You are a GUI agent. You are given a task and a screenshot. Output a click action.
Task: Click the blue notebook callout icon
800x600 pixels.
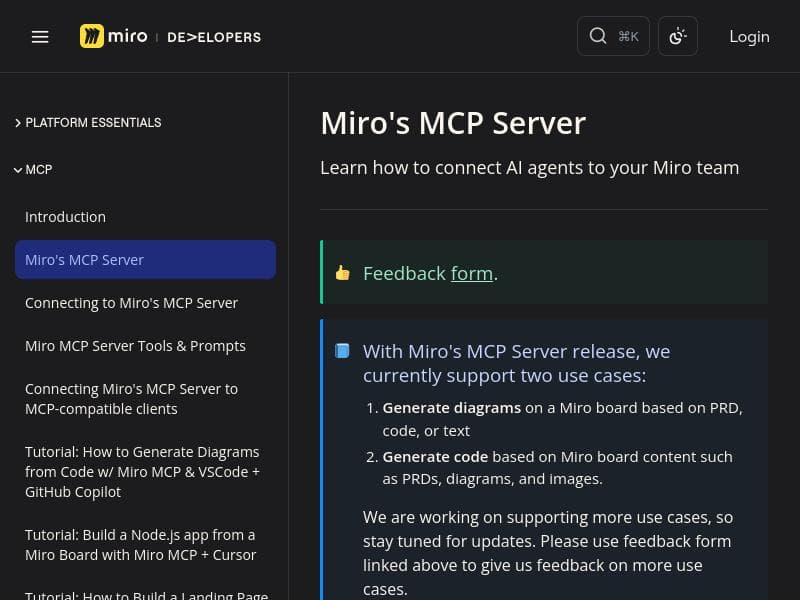click(x=342, y=351)
